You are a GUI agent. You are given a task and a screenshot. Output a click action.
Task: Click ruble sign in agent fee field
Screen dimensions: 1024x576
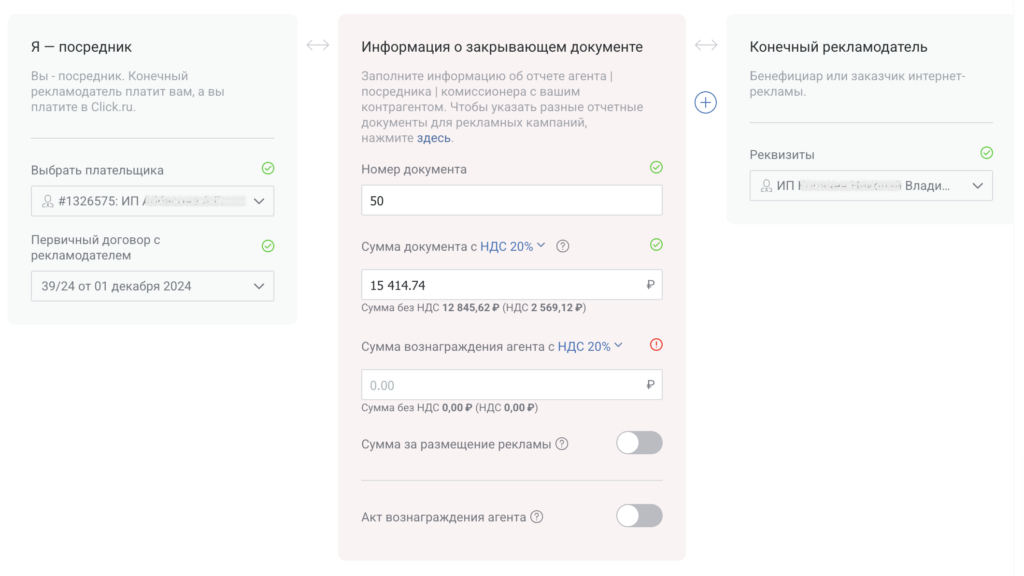650,385
